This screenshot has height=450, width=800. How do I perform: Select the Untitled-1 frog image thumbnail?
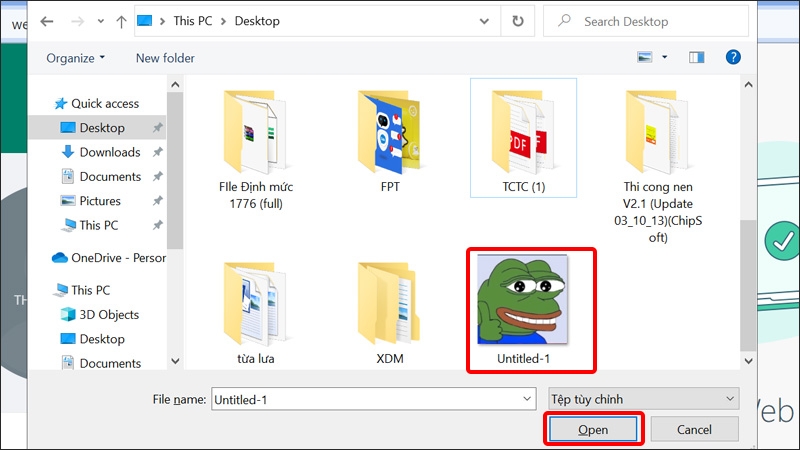(x=522, y=299)
